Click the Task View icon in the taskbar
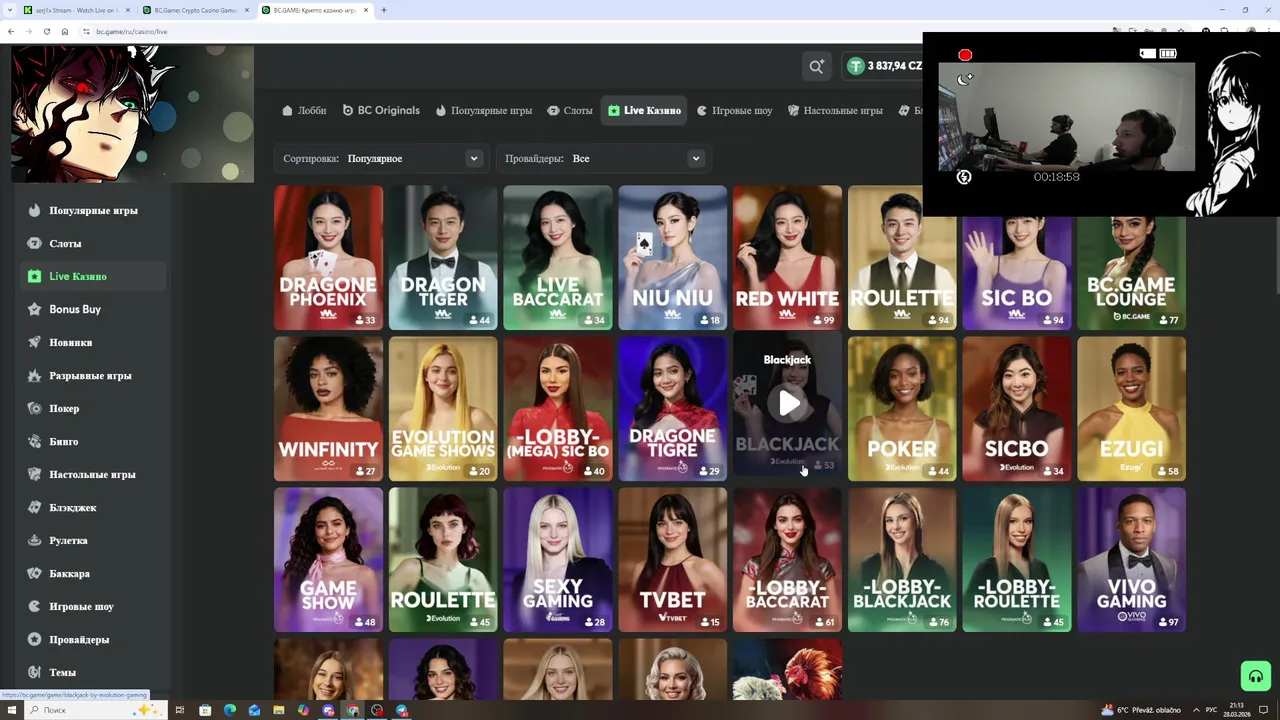This screenshot has height=720, width=1280. tap(180, 710)
